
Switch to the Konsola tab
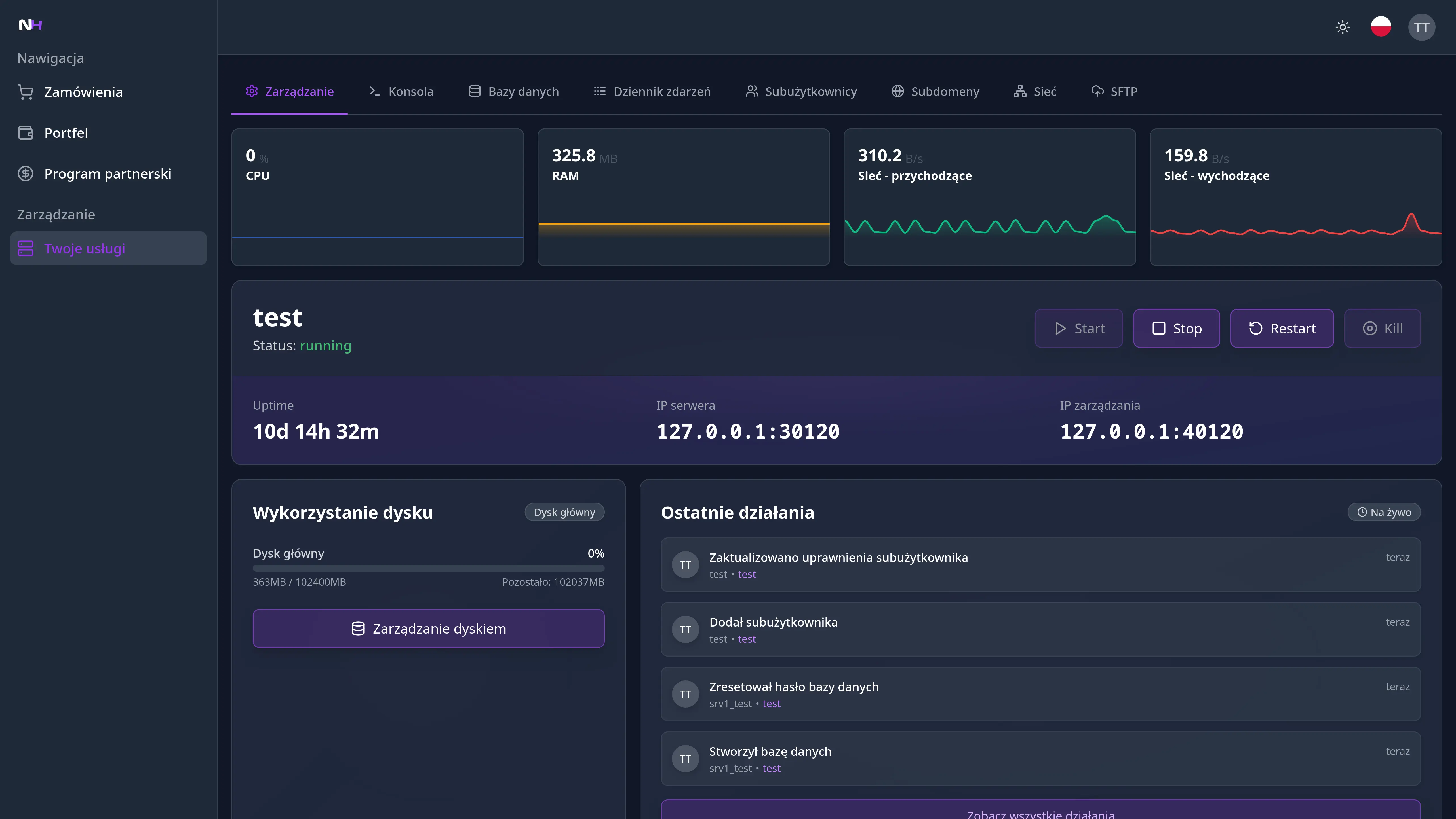[x=401, y=92]
